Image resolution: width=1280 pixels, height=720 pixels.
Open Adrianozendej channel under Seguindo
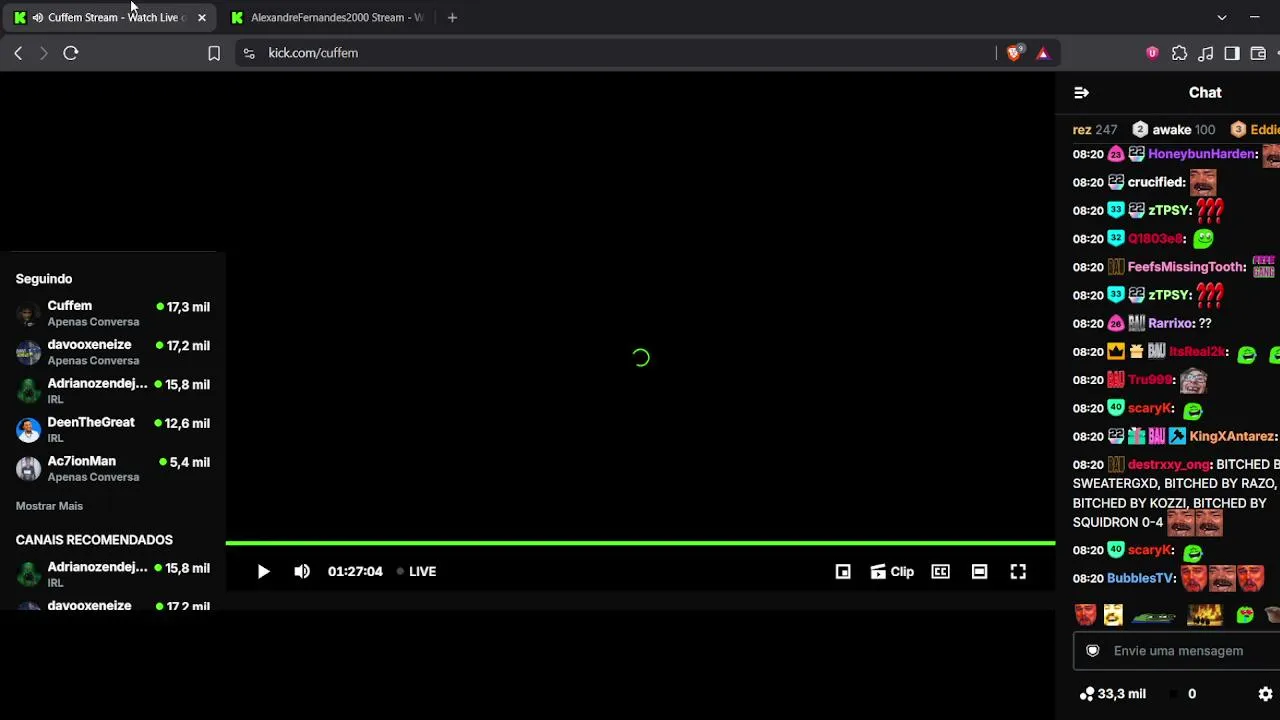pos(113,391)
